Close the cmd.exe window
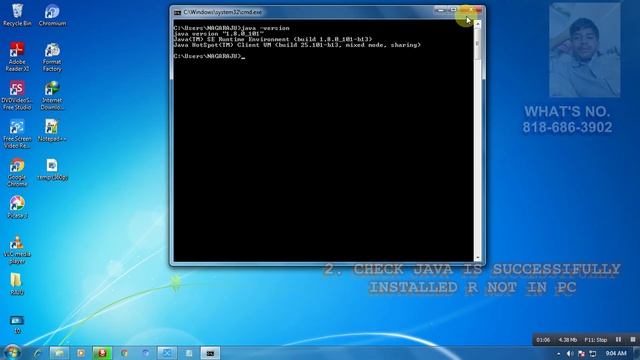Image resolution: width=640 pixels, height=360 pixels. (471, 9)
